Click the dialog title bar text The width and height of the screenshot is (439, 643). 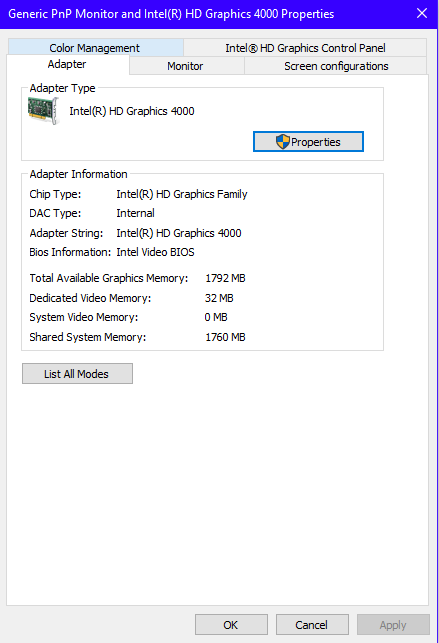[171, 14]
